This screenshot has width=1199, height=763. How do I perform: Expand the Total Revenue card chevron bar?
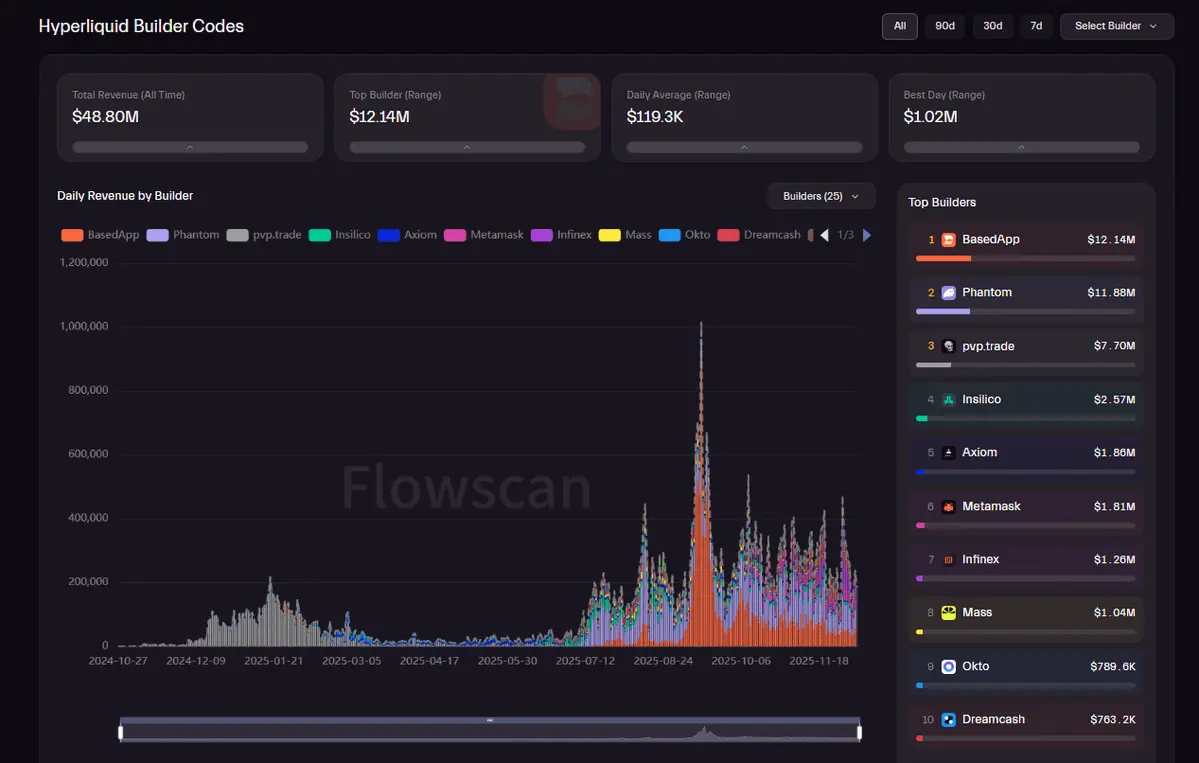pyautogui.click(x=190, y=148)
